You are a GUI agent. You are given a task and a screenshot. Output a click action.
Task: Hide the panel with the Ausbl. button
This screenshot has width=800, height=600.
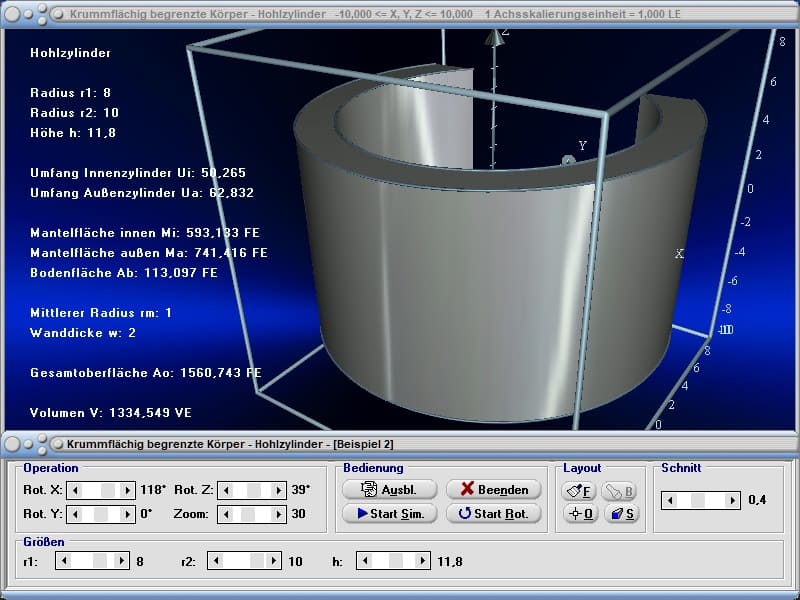pos(390,489)
